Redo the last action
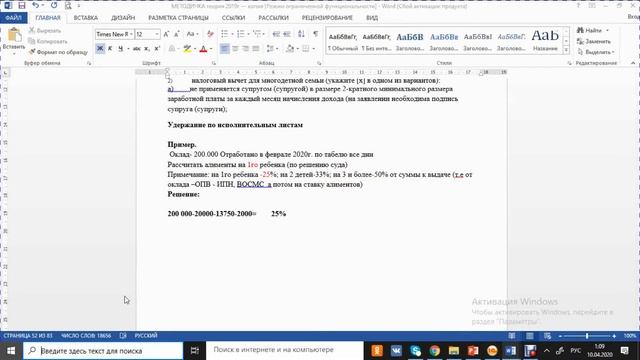 coord(54,6)
